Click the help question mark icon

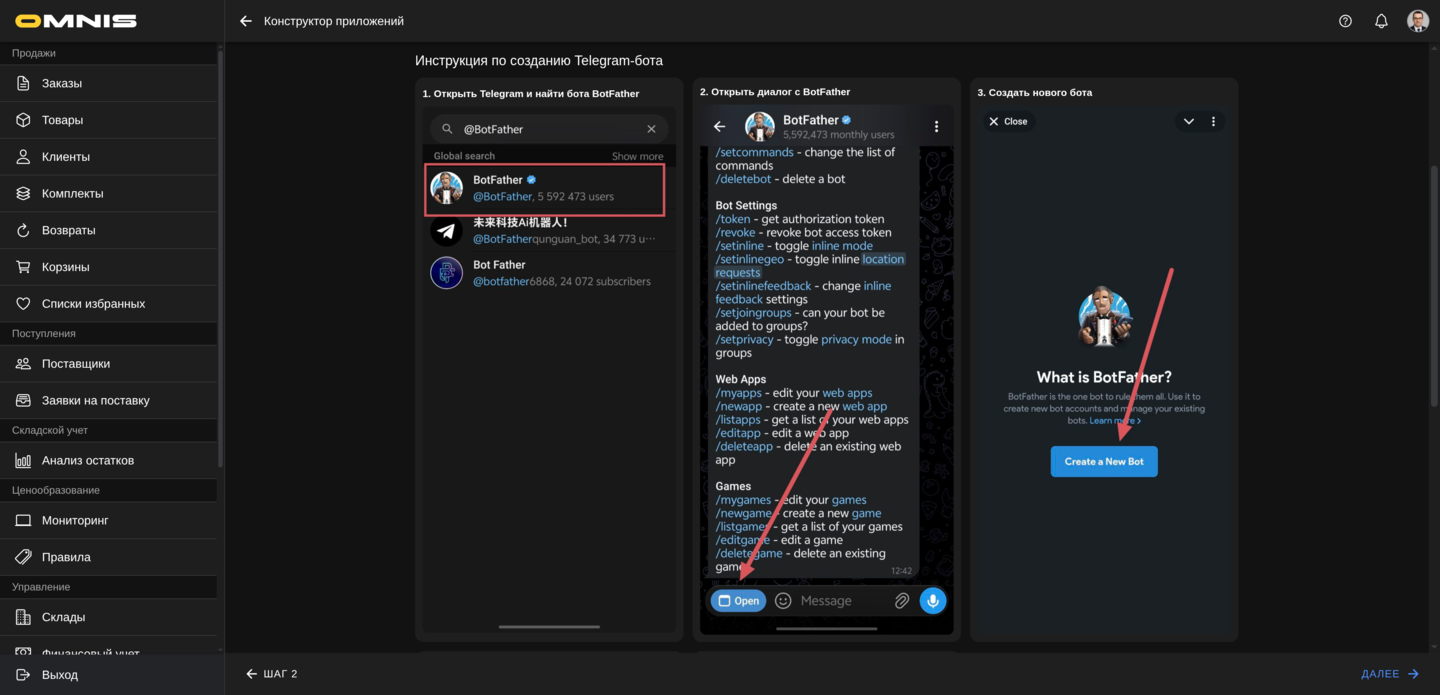click(x=1345, y=20)
